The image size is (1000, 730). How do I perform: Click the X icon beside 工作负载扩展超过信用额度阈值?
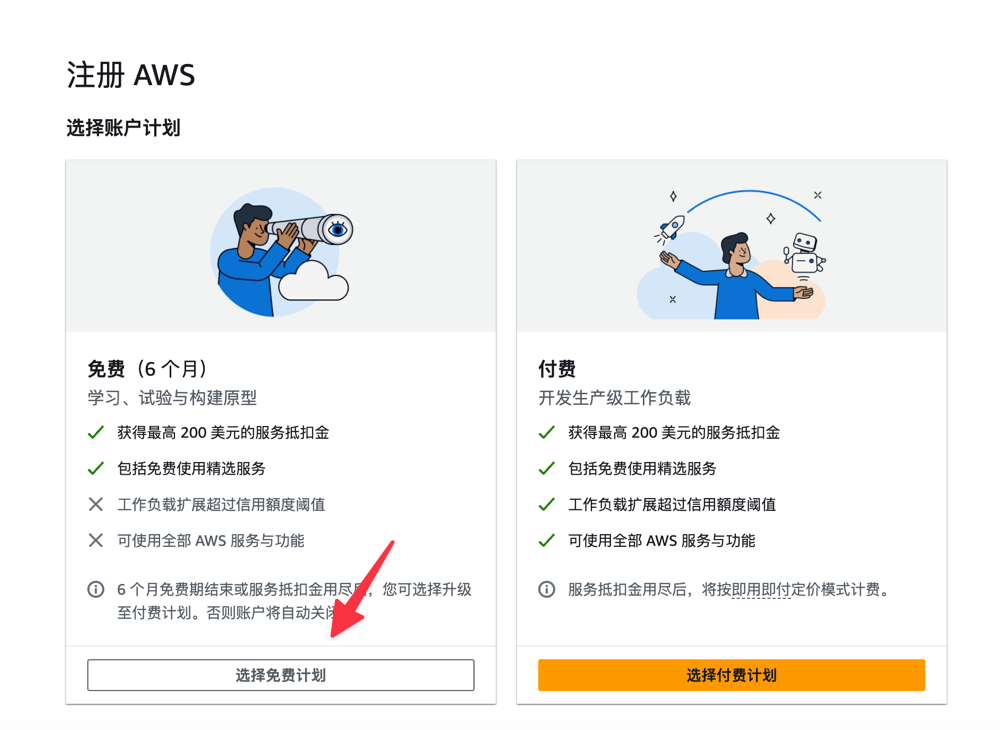(96, 504)
